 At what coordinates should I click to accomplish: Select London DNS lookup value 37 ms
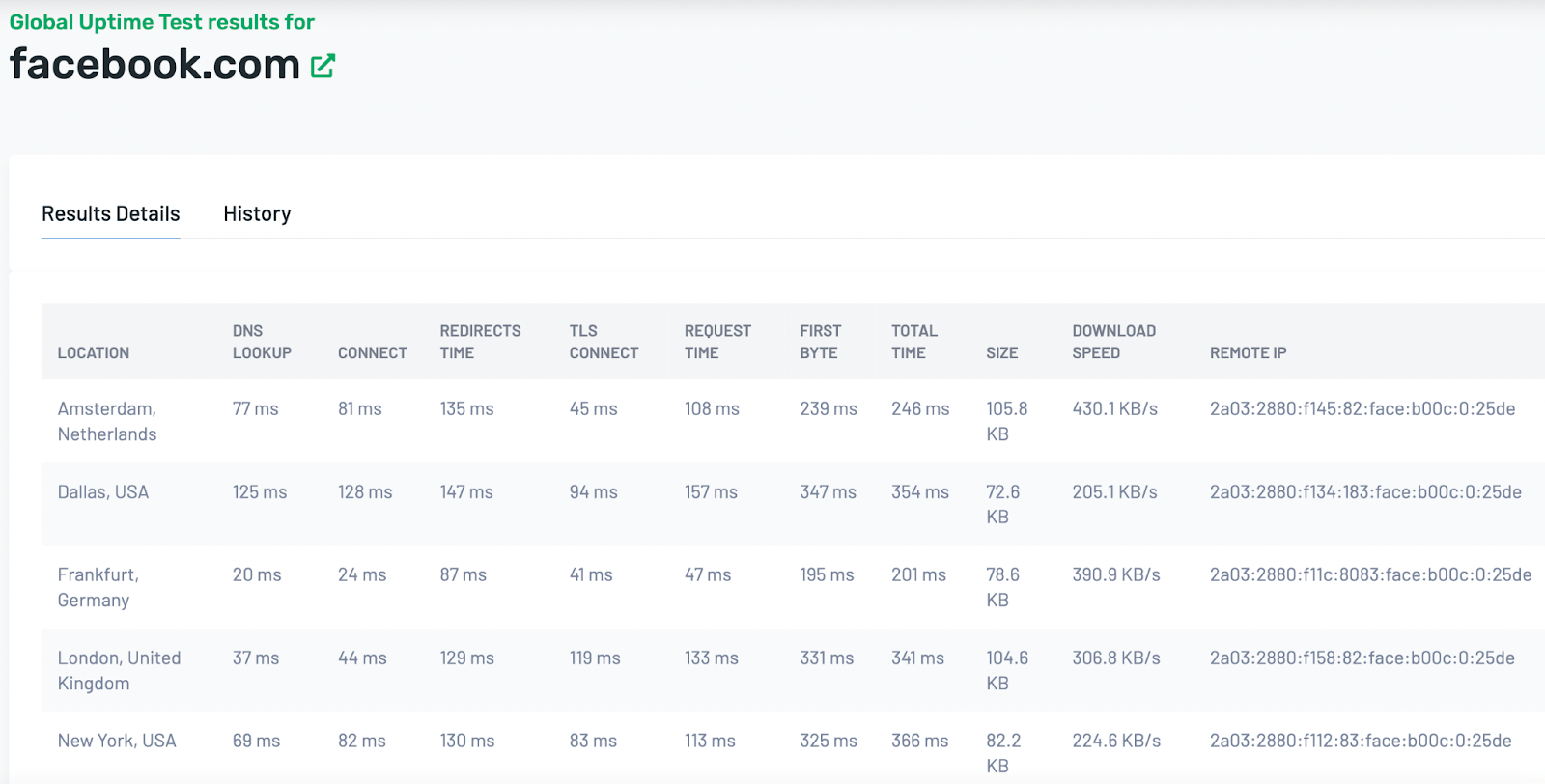point(256,658)
